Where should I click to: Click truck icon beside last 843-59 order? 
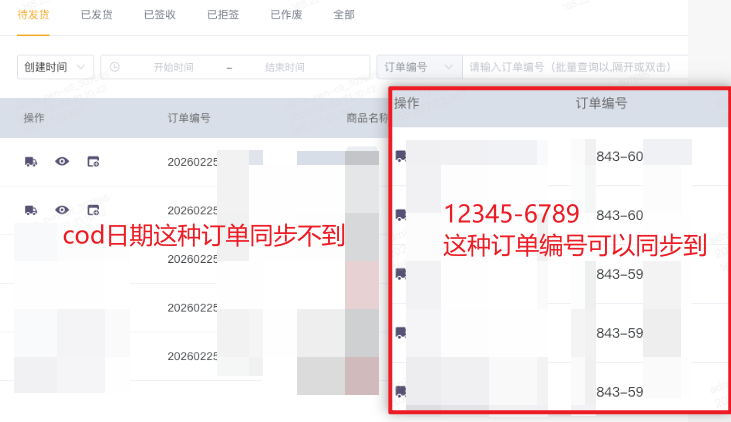tap(400, 391)
